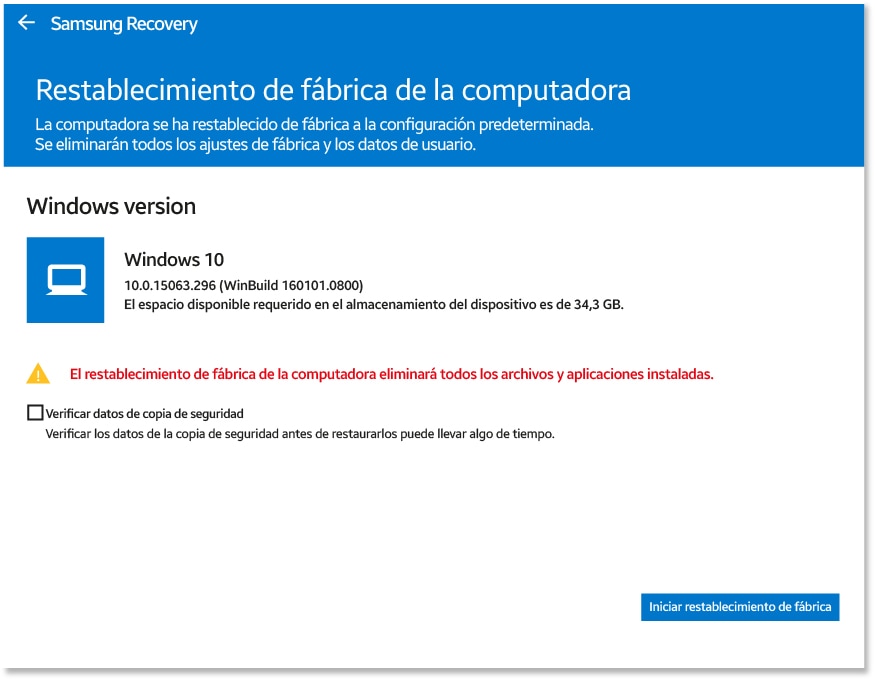
Task: Click heading Restablecimiento de fábrica de la computadora
Action: (x=333, y=90)
